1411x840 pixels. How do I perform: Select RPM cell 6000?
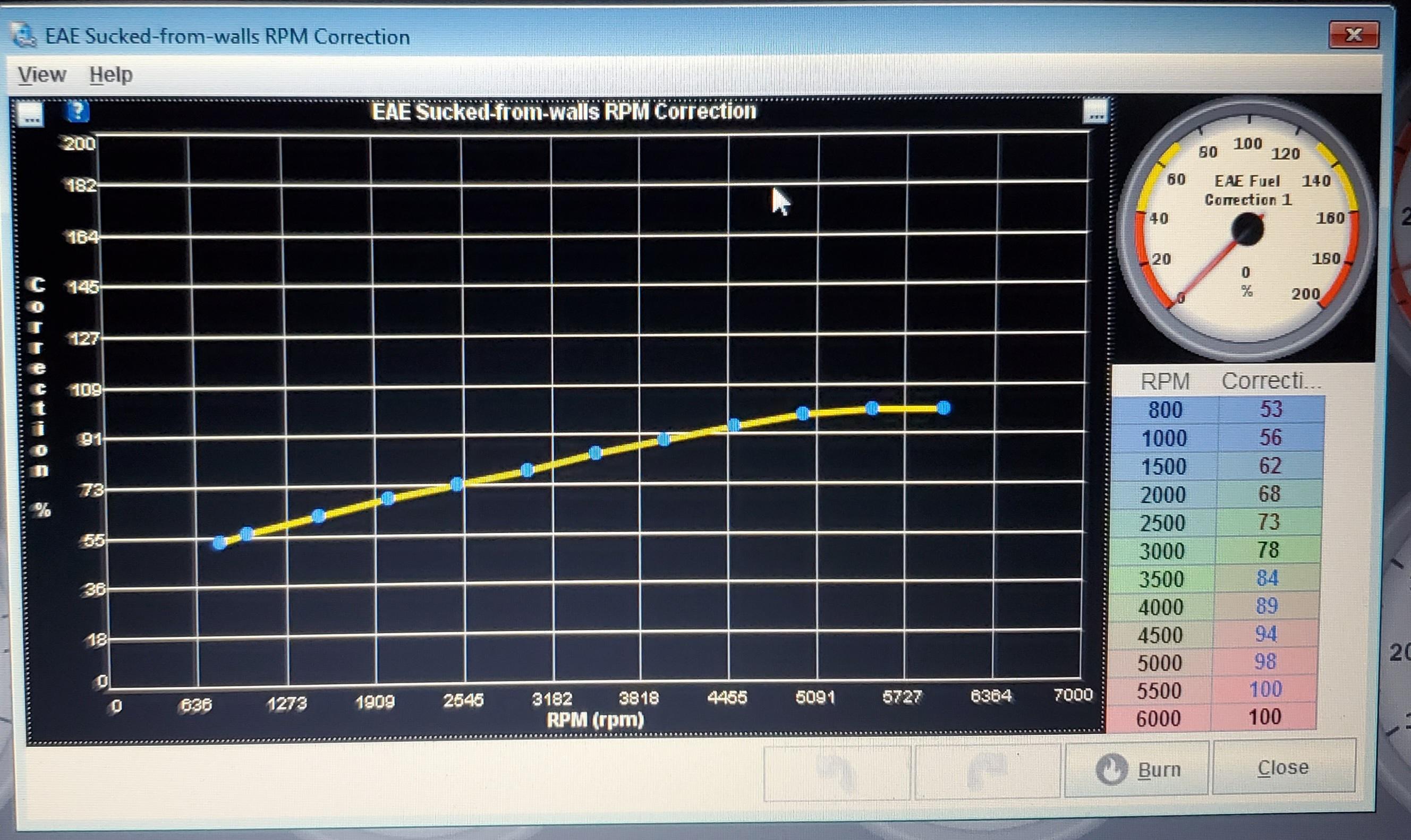[1159, 718]
